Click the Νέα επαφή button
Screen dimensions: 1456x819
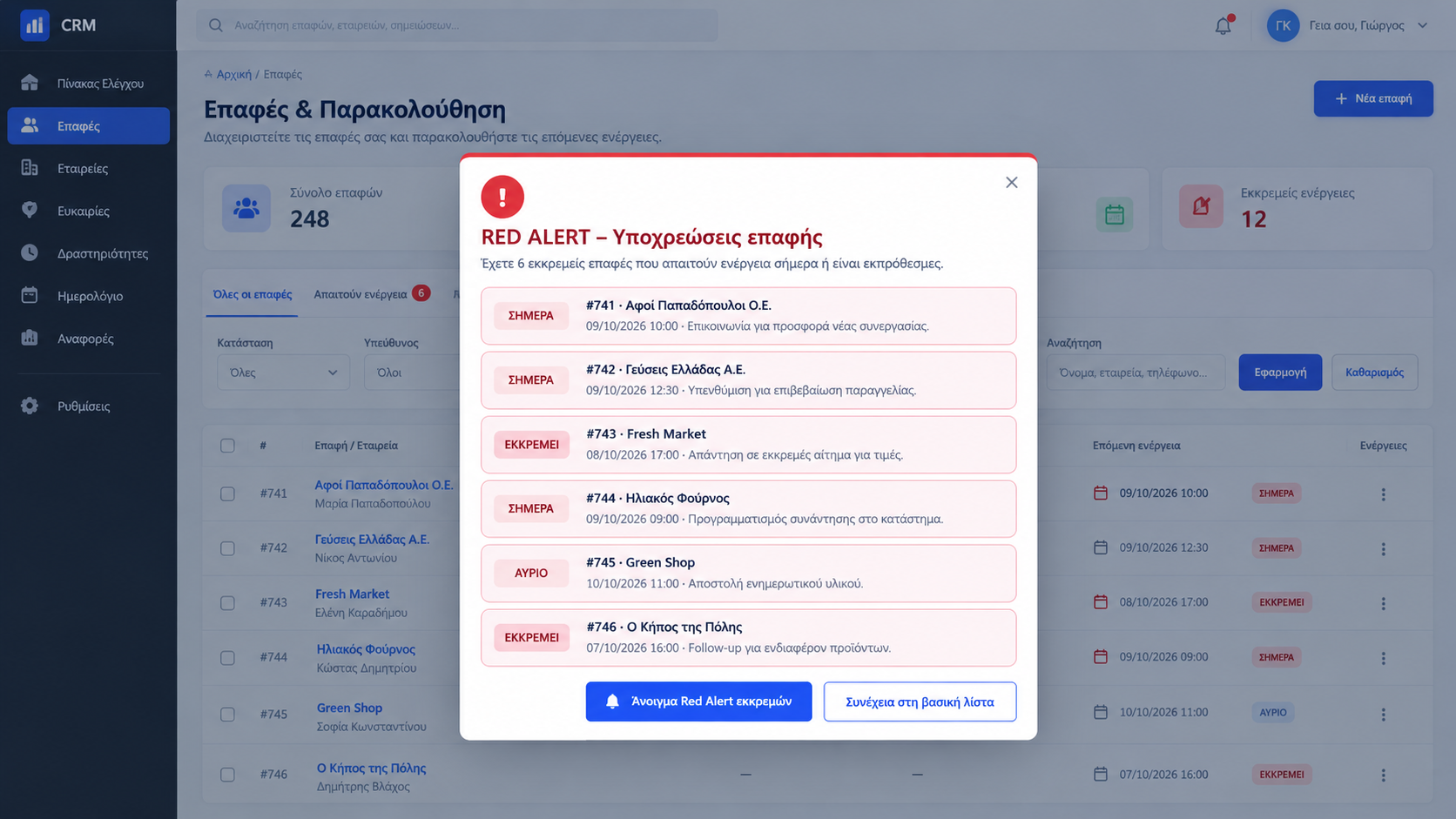point(1373,98)
